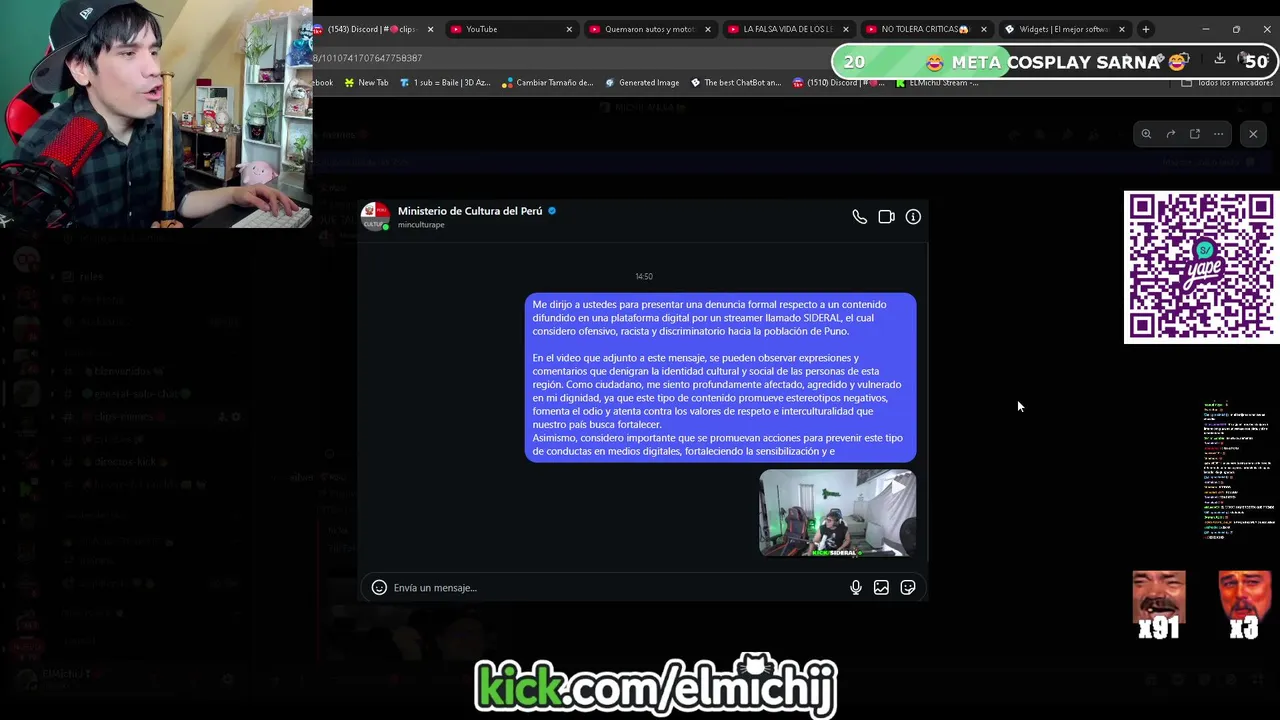Viewport: 1280px width, 720px height.
Task: Record a voice message with microphone icon
Action: 856,588
